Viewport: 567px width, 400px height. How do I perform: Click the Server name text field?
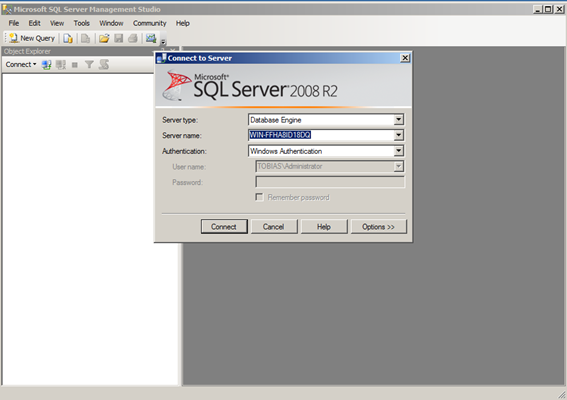pos(321,135)
